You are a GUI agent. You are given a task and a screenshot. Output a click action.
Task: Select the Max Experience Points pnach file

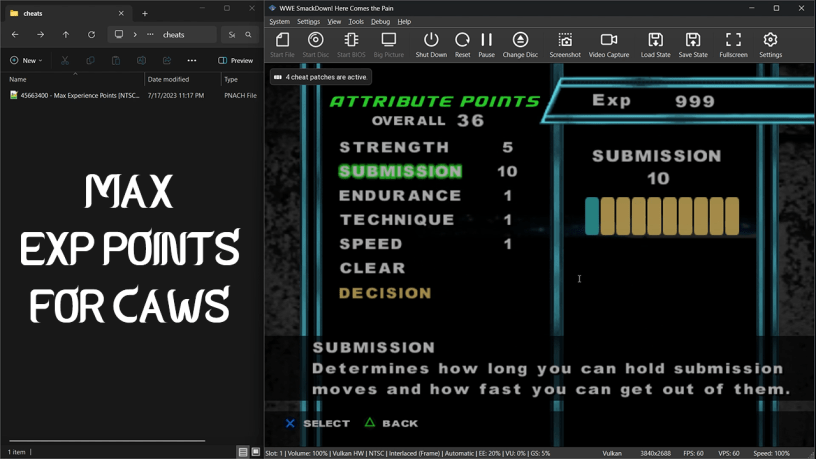click(x=75, y=96)
